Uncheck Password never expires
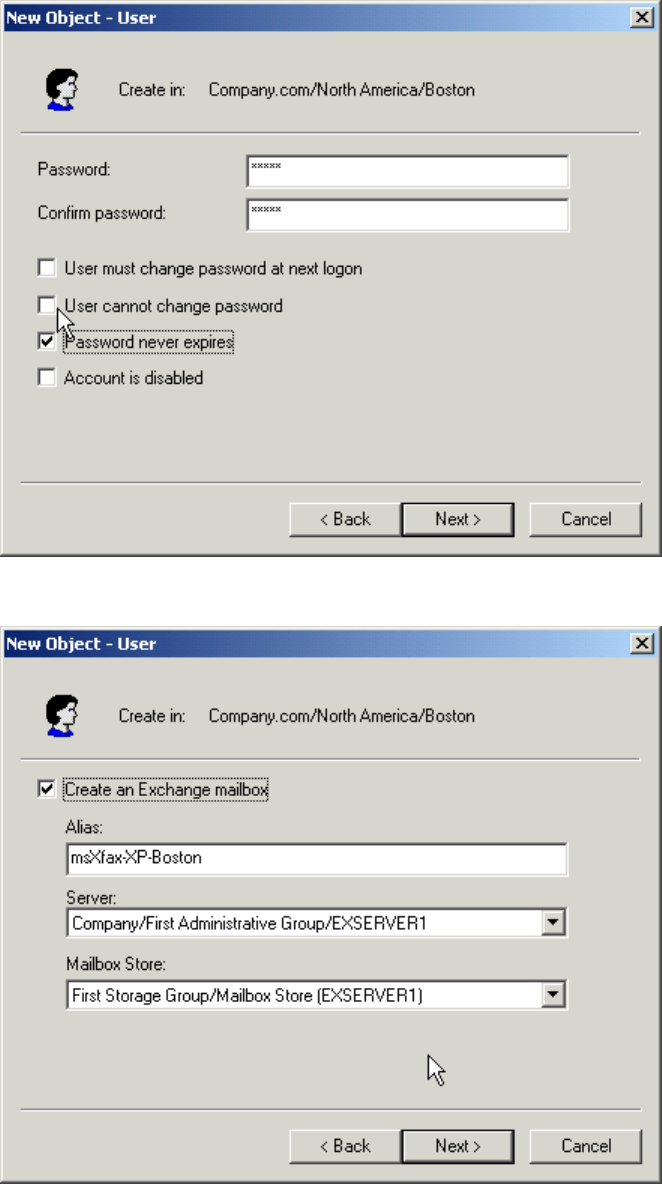Image resolution: width=662 pixels, height=1184 pixels. tap(46, 342)
